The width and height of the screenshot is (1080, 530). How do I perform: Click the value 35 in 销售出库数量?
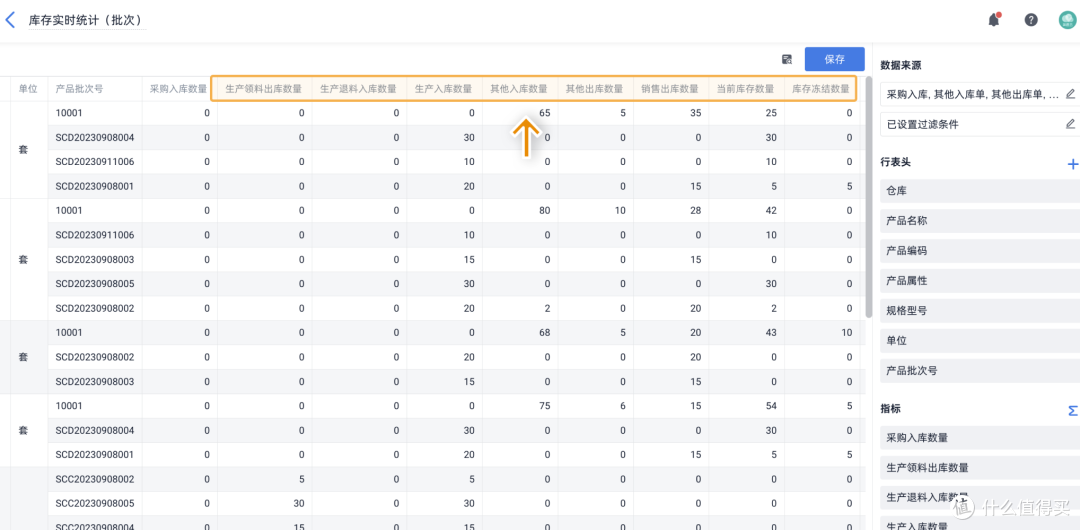pos(696,113)
